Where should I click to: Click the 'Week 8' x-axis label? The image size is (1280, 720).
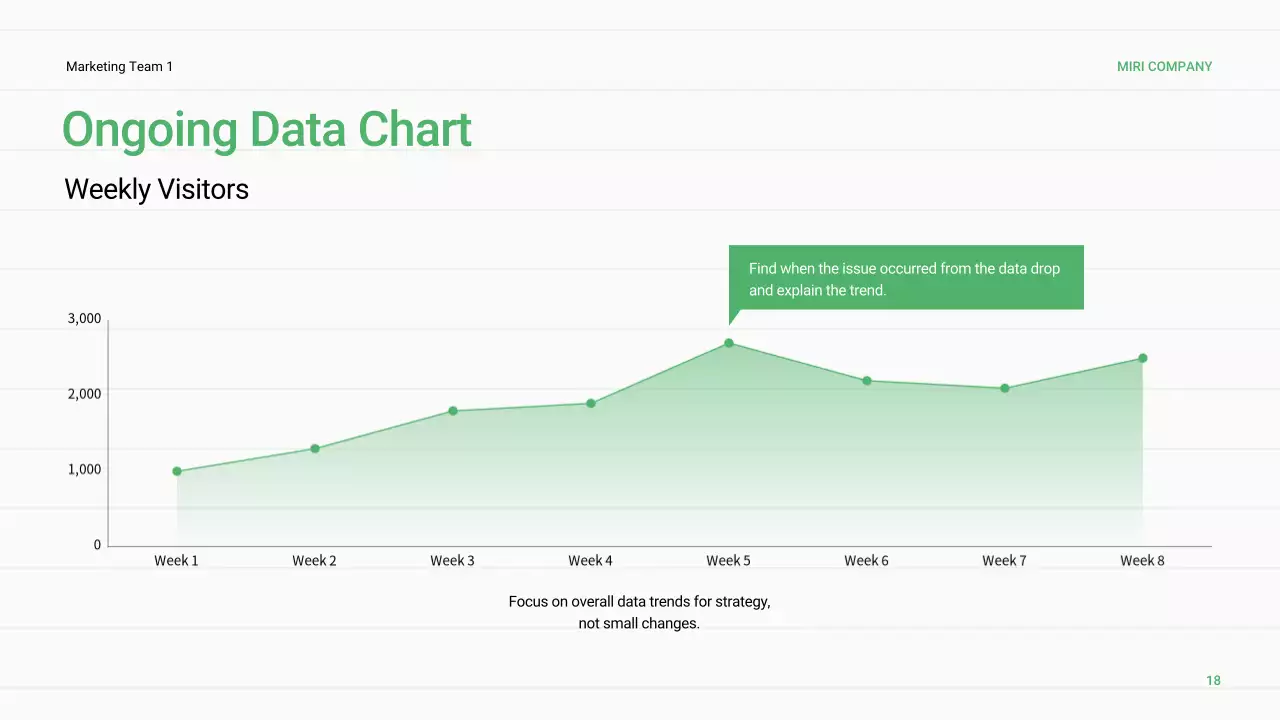(x=1142, y=561)
